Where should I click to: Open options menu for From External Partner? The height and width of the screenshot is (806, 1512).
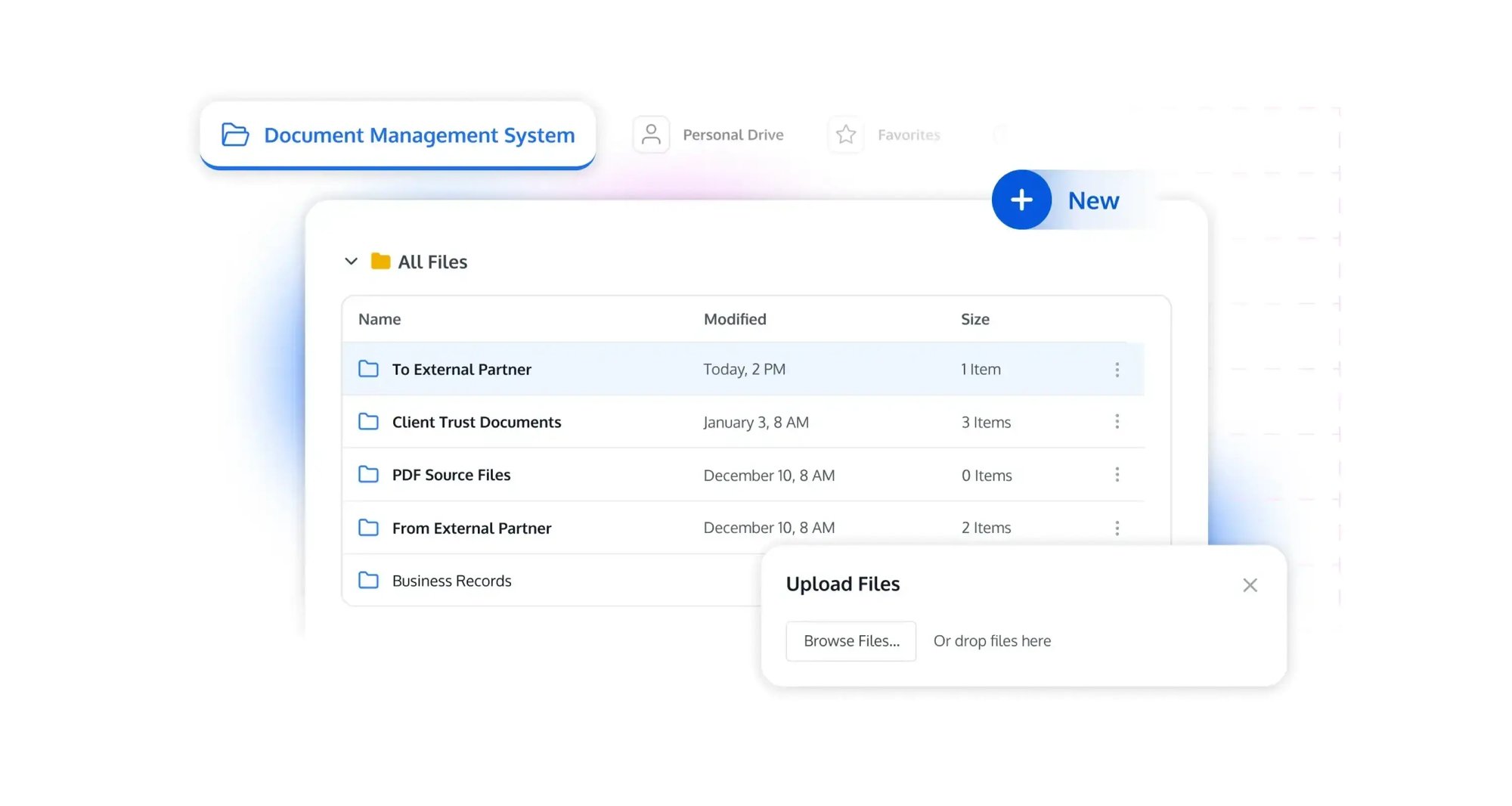coord(1117,528)
